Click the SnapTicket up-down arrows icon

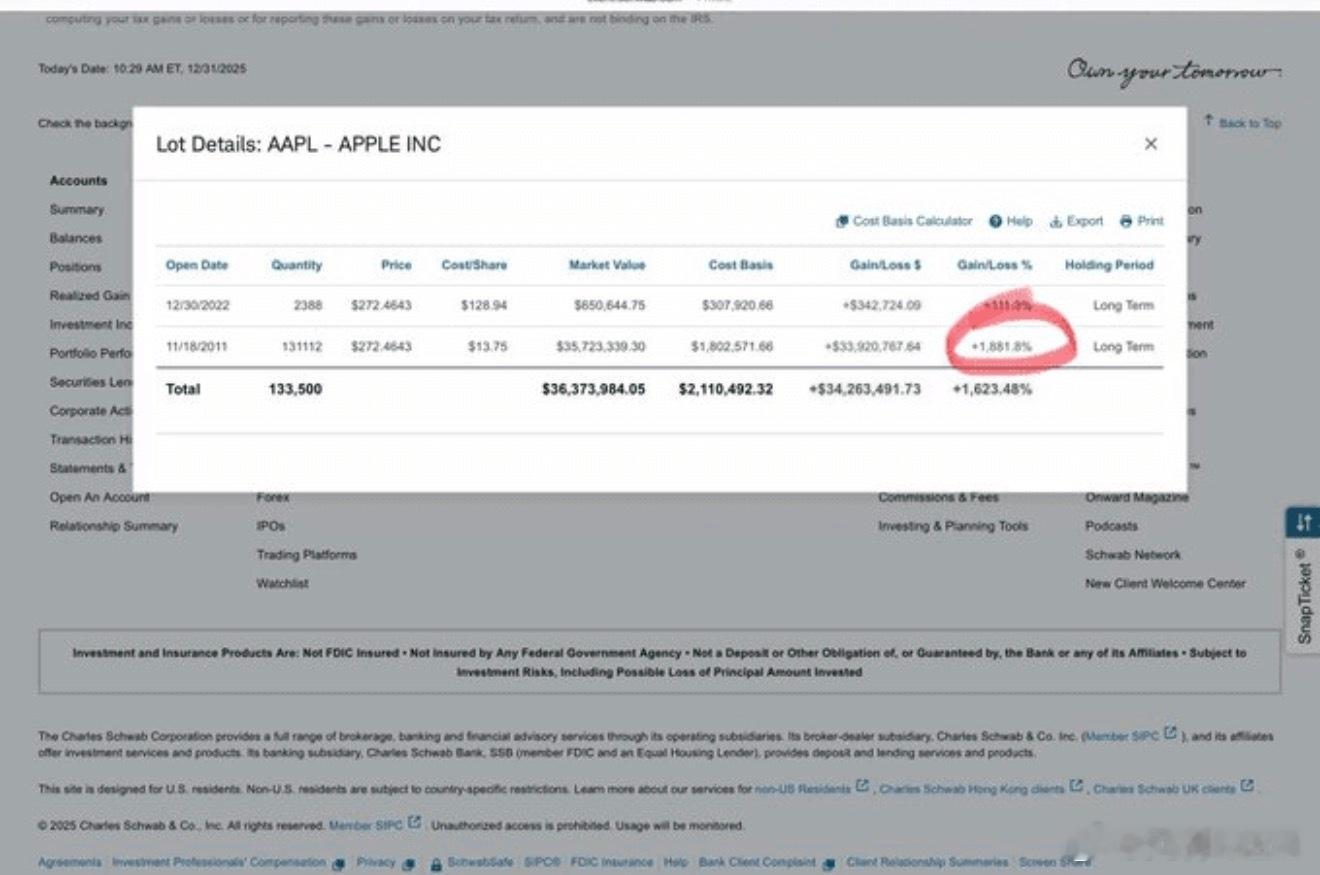click(x=1302, y=522)
